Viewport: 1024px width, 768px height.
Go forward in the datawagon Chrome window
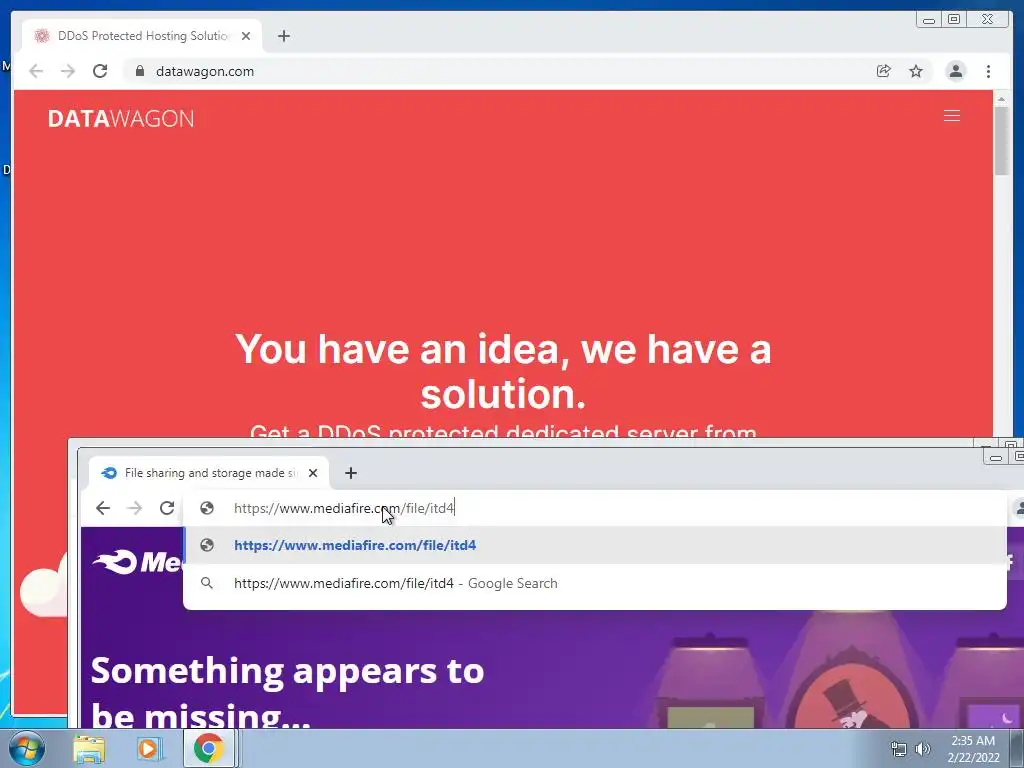(68, 71)
